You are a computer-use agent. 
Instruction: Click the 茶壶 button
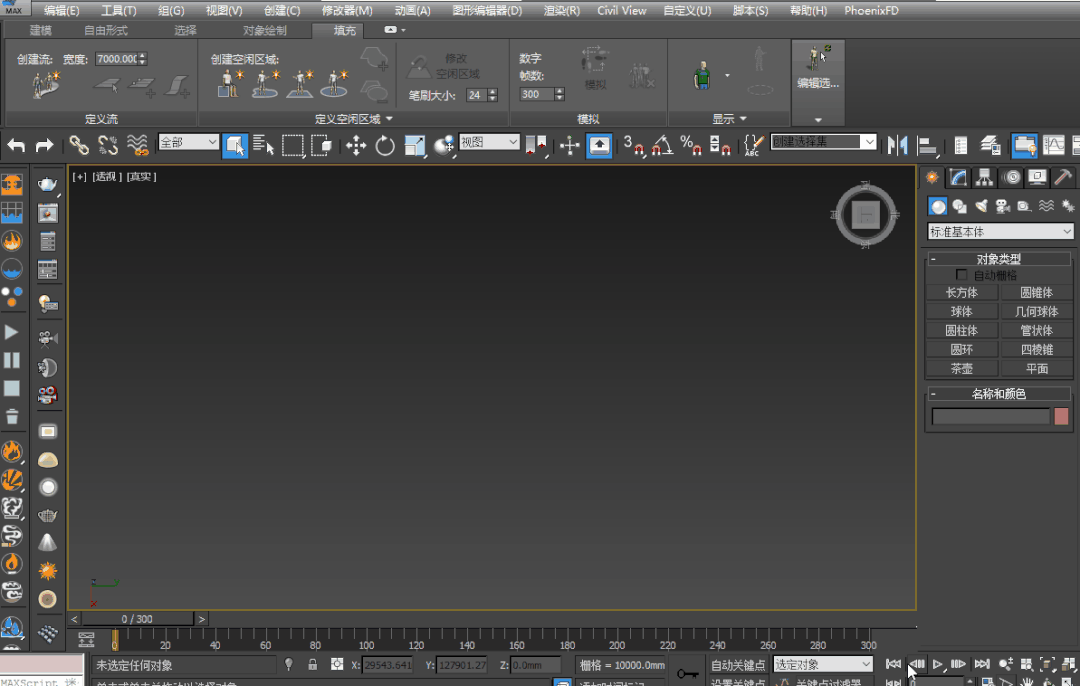coord(961,369)
